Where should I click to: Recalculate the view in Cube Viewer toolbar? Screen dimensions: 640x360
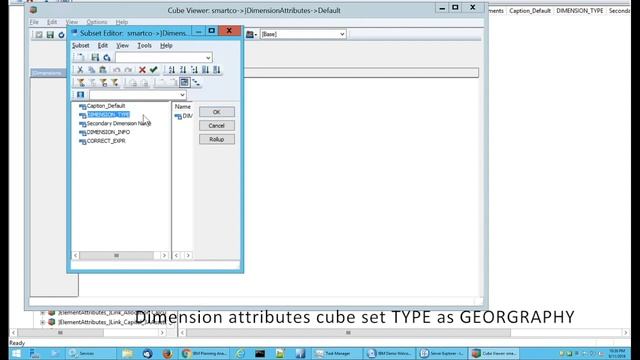tap(61, 35)
